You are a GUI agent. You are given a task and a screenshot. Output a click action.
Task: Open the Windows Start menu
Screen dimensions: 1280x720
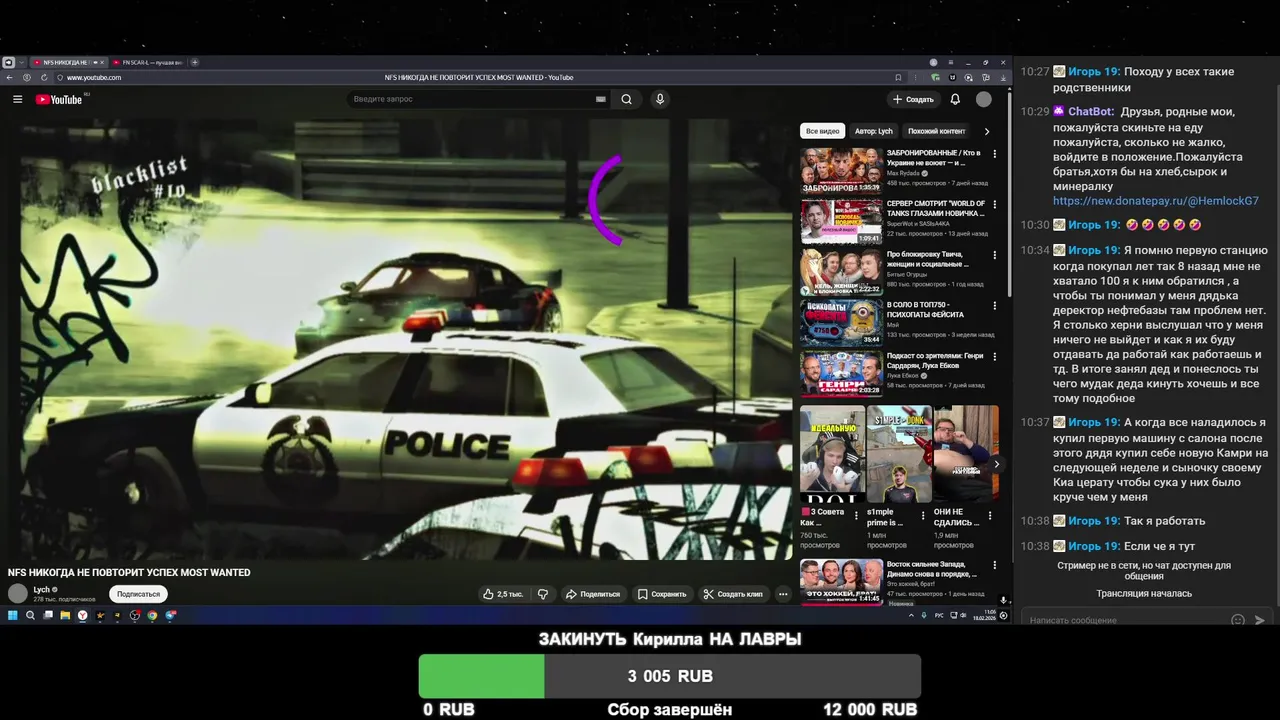tap(13, 615)
